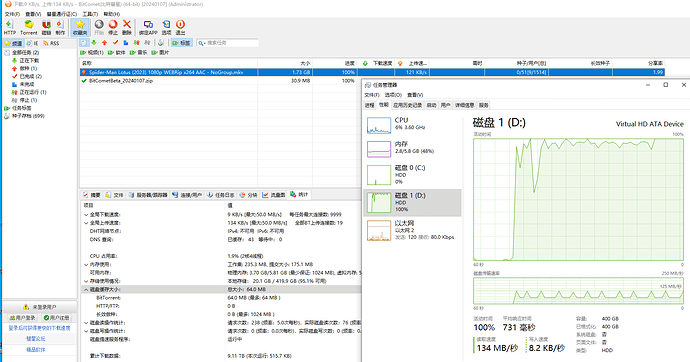The image size is (690, 362).
Task: Select the 以太网 Ethernet performance graph
Action: click(x=412, y=230)
